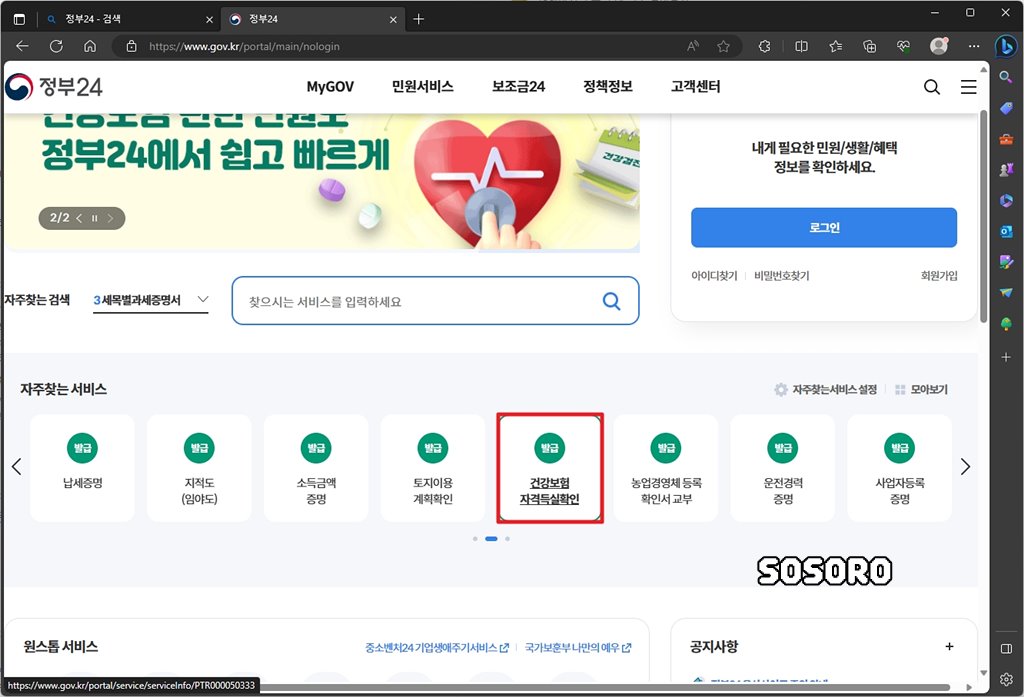
Task: Open the hamburger menu in the site header
Action: (x=968, y=87)
